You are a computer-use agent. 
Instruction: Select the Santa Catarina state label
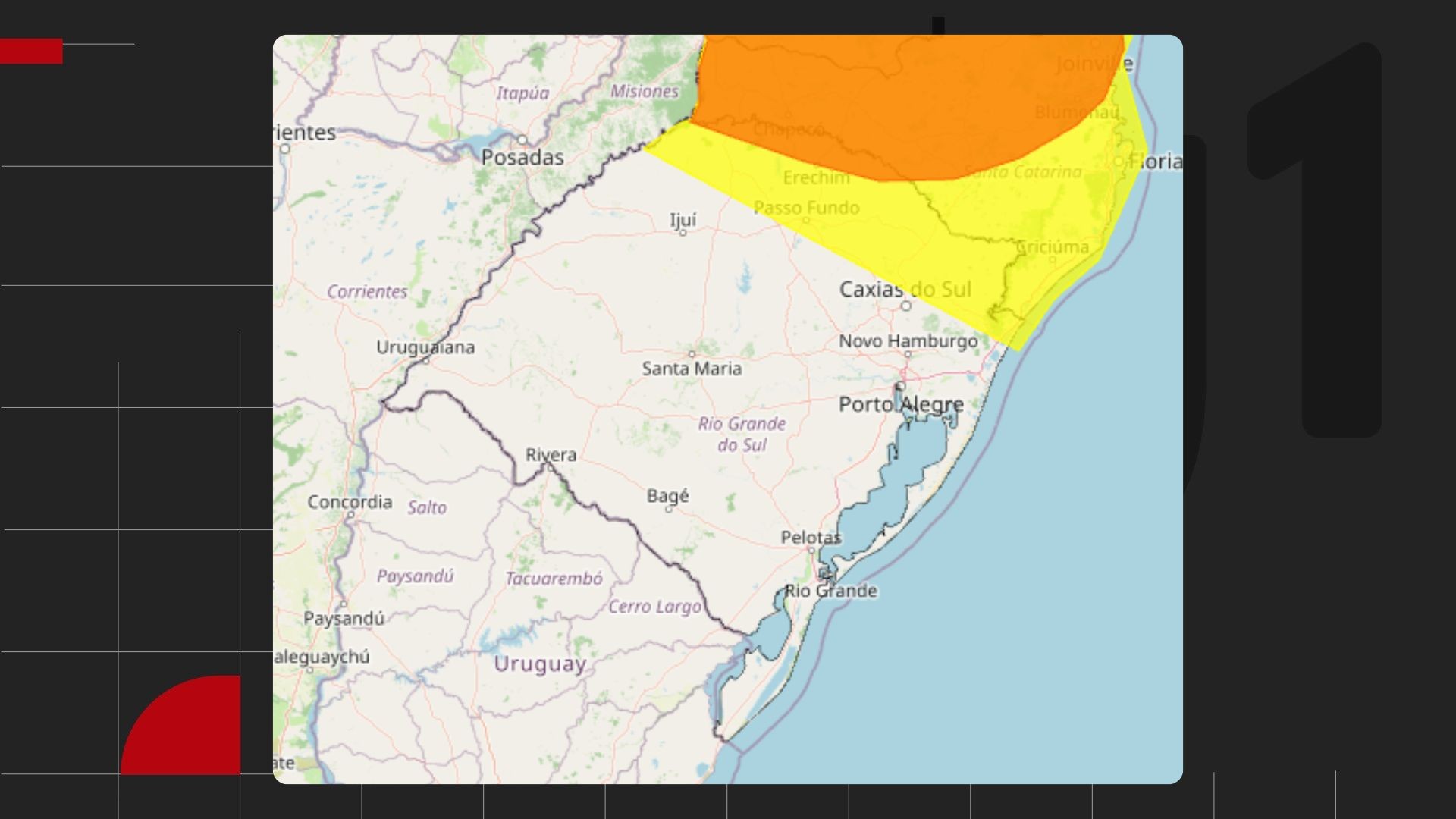(1023, 172)
